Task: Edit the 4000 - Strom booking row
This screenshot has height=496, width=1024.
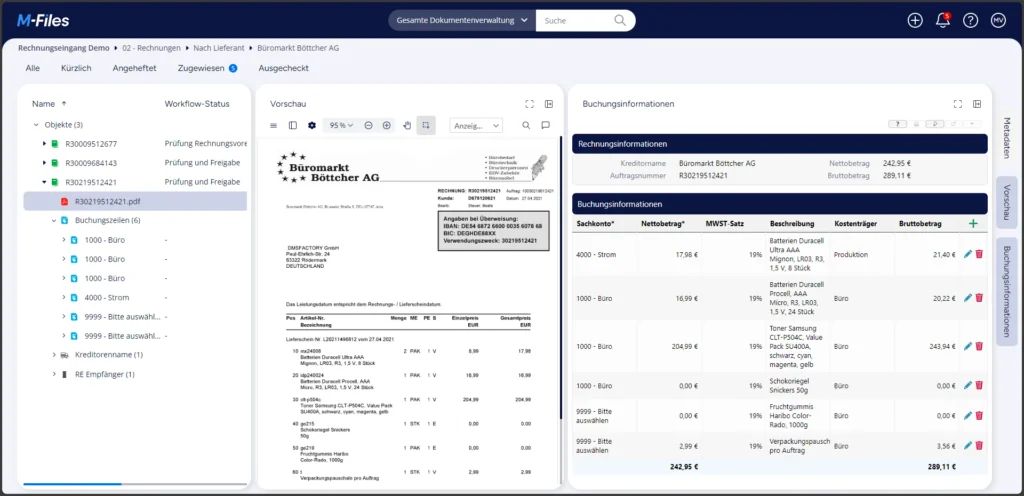Action: coord(968,254)
